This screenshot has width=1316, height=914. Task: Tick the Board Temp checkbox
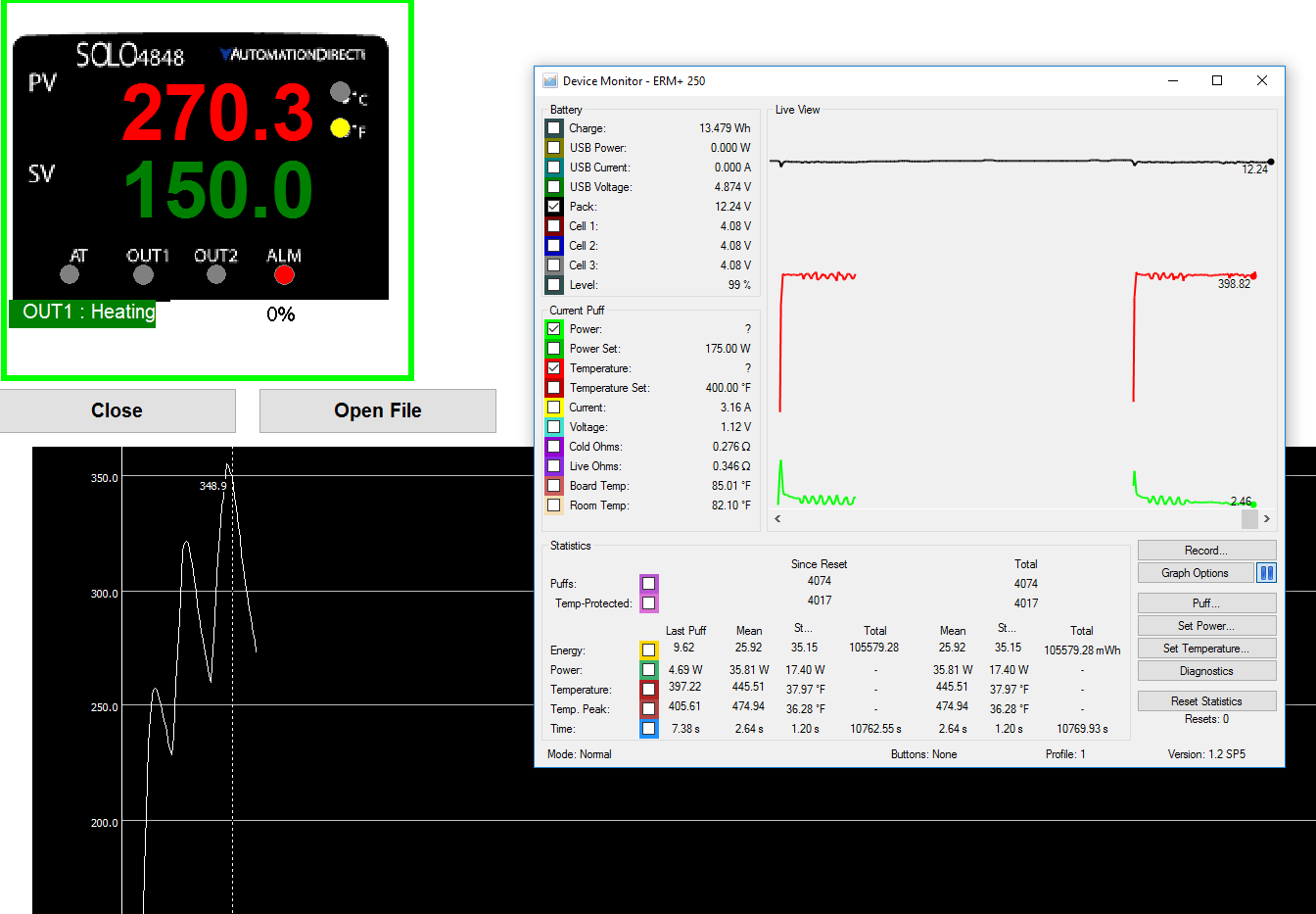(554, 486)
